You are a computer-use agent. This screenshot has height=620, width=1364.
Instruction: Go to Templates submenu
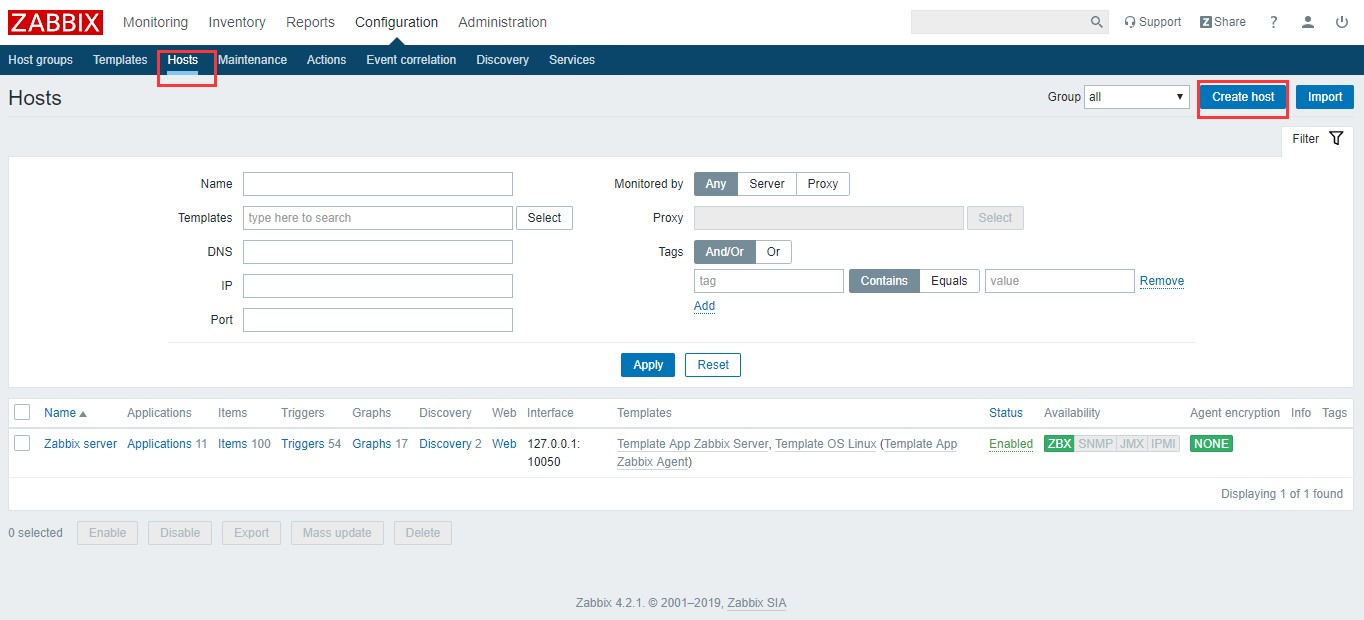pyautogui.click(x=120, y=60)
